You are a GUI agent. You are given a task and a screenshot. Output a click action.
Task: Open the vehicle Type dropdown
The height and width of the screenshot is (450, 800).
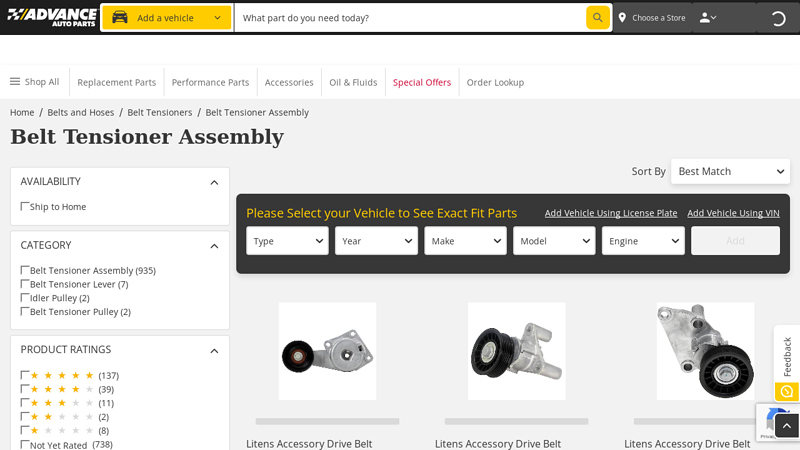pos(287,241)
